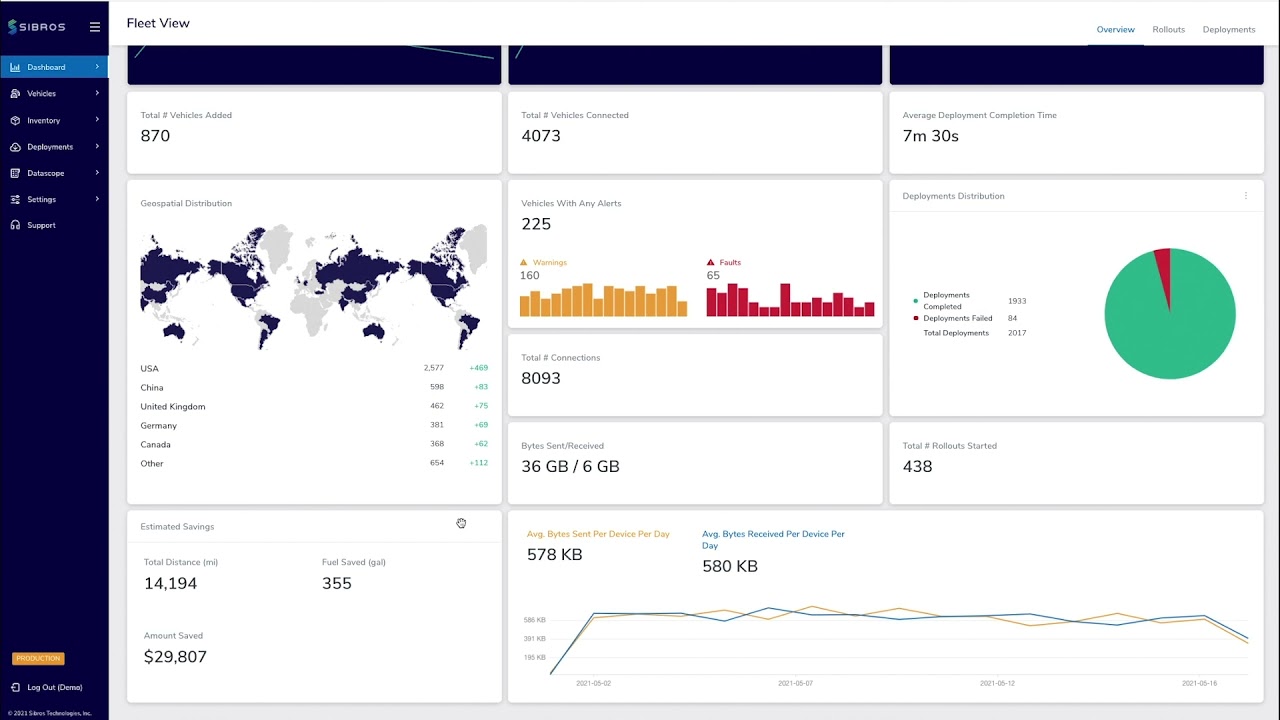Click the orange Warnings bar chart
This screenshot has width=1280, height=720.
point(603,300)
